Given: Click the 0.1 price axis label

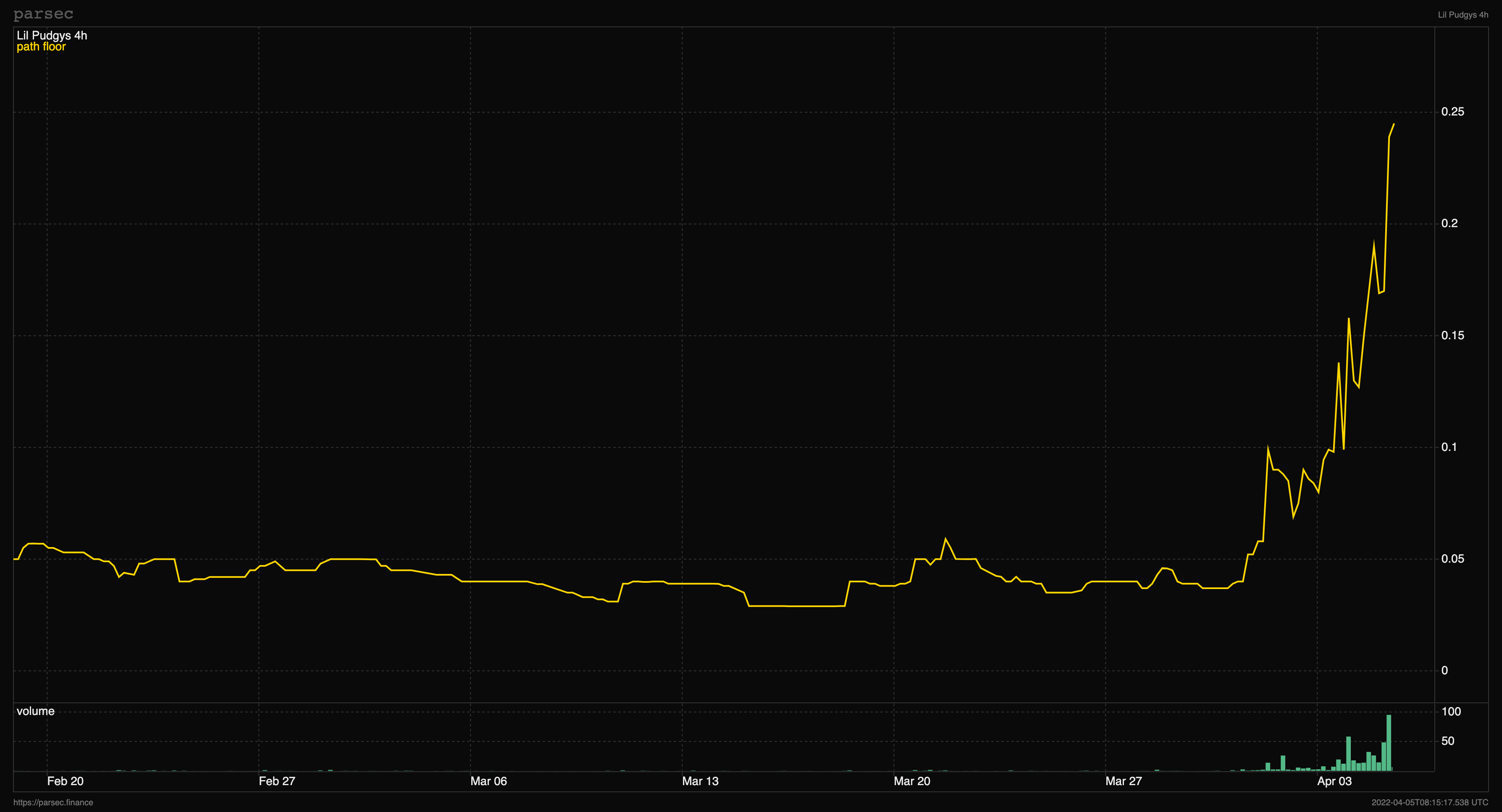Looking at the screenshot, I should click(x=1449, y=447).
